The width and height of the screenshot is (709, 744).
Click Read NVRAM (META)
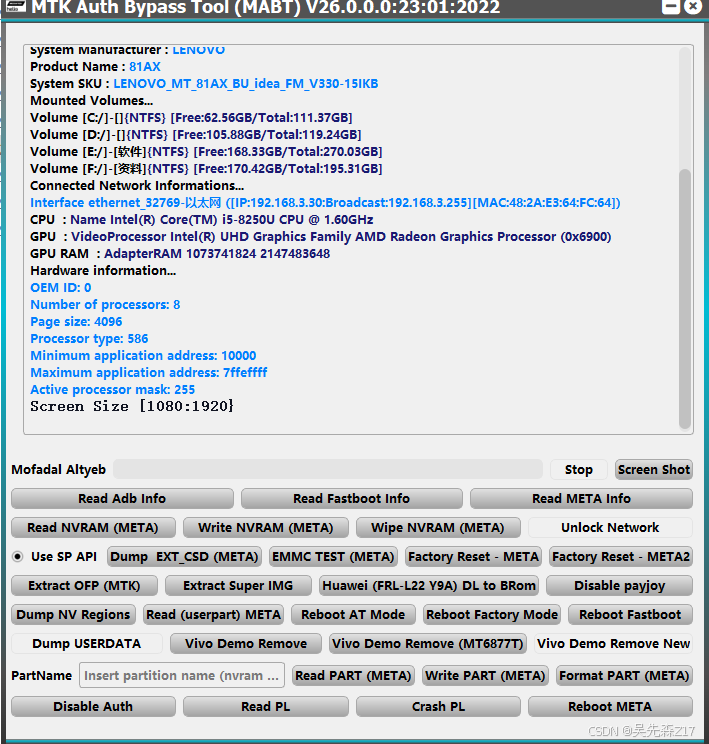[x=93, y=527]
